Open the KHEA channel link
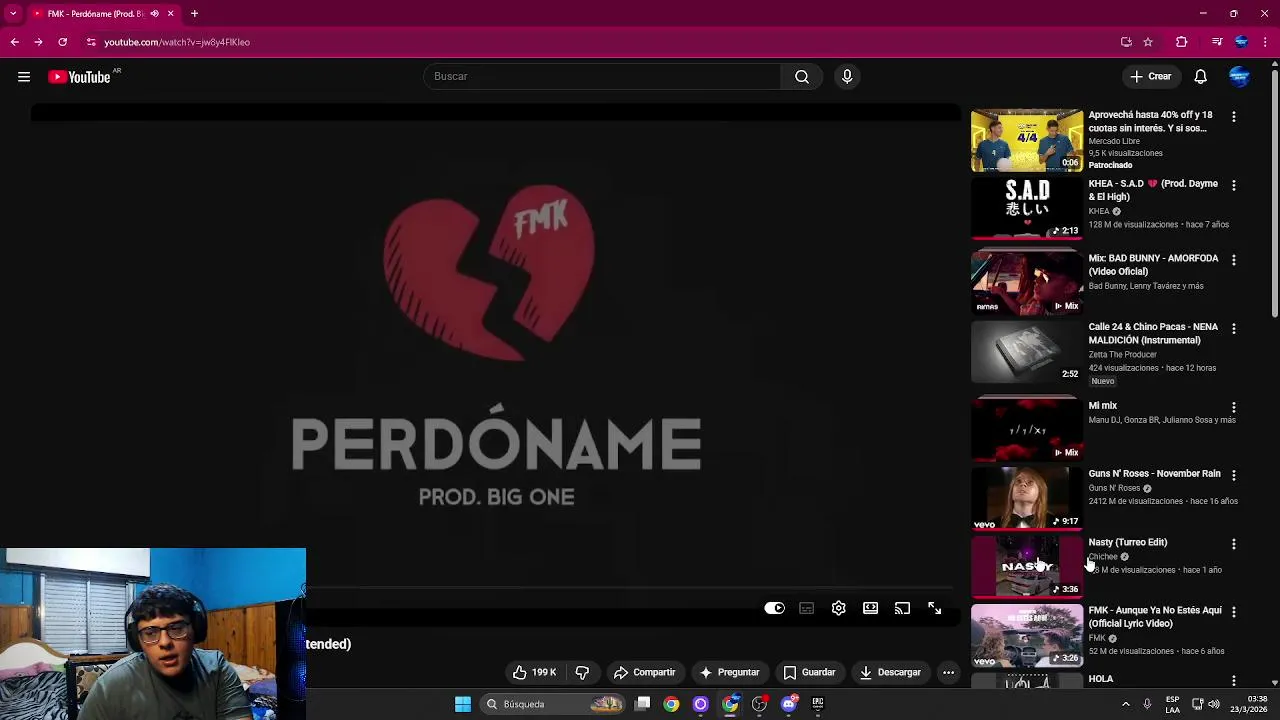 tap(1098, 211)
